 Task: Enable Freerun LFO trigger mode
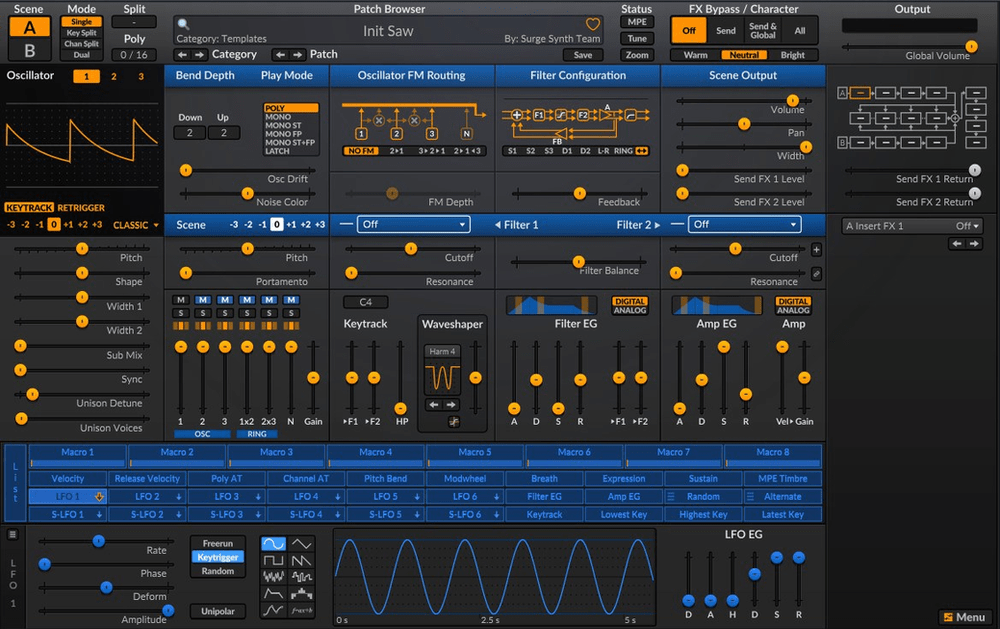click(x=217, y=544)
